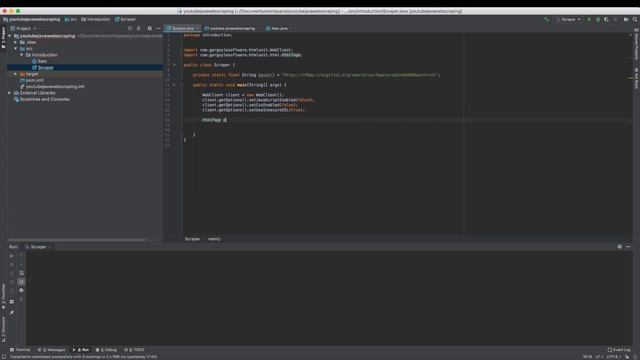Click the tool window quick-access icon in status bar
Image resolution: width=640 pixels, height=360 pixels.
click(x=3, y=357)
